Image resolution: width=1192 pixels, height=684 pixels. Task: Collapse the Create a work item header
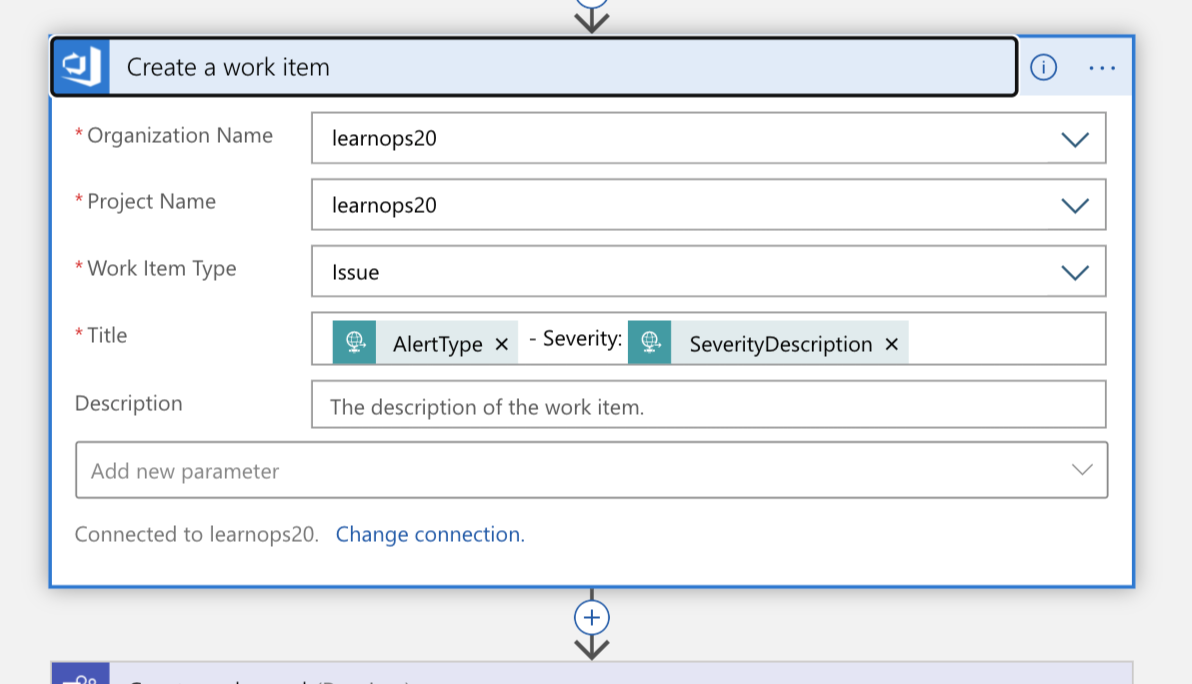[x=534, y=67]
